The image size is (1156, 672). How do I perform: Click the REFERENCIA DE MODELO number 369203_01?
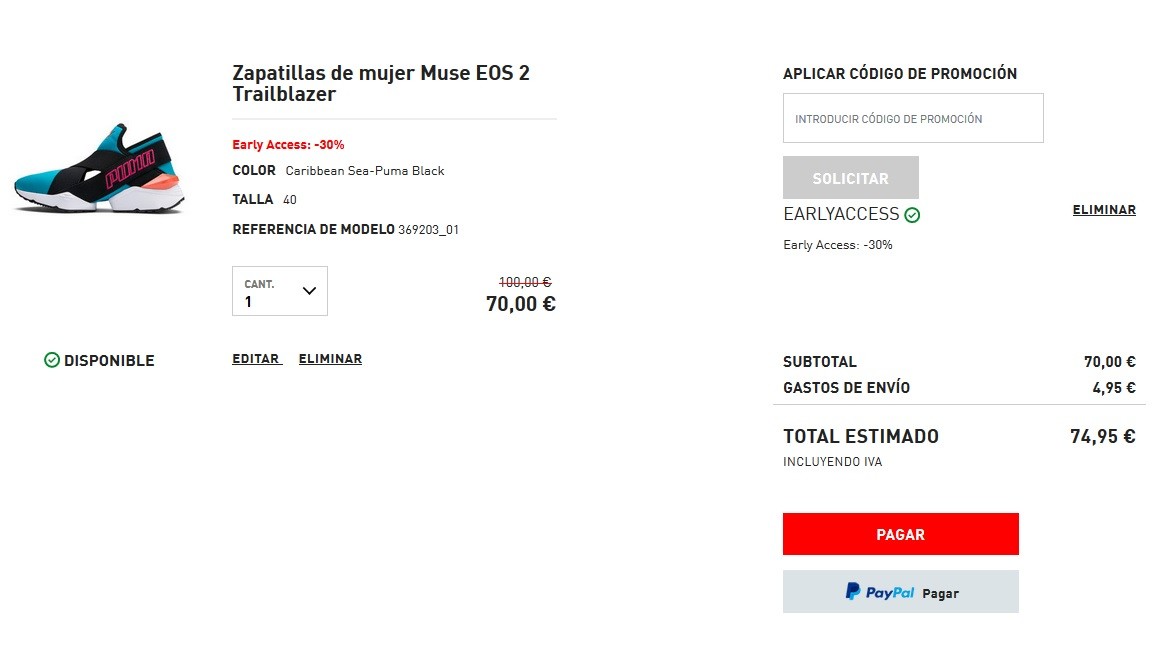[428, 230]
